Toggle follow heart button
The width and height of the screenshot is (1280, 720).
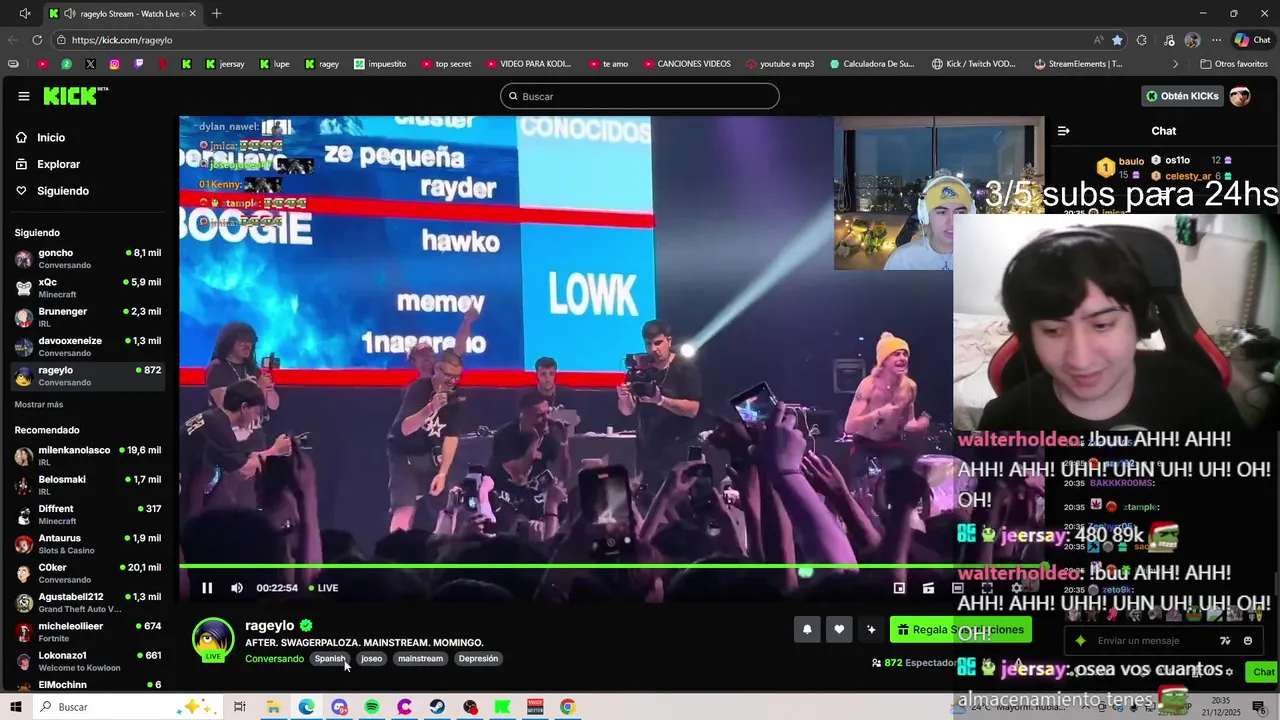pos(839,630)
